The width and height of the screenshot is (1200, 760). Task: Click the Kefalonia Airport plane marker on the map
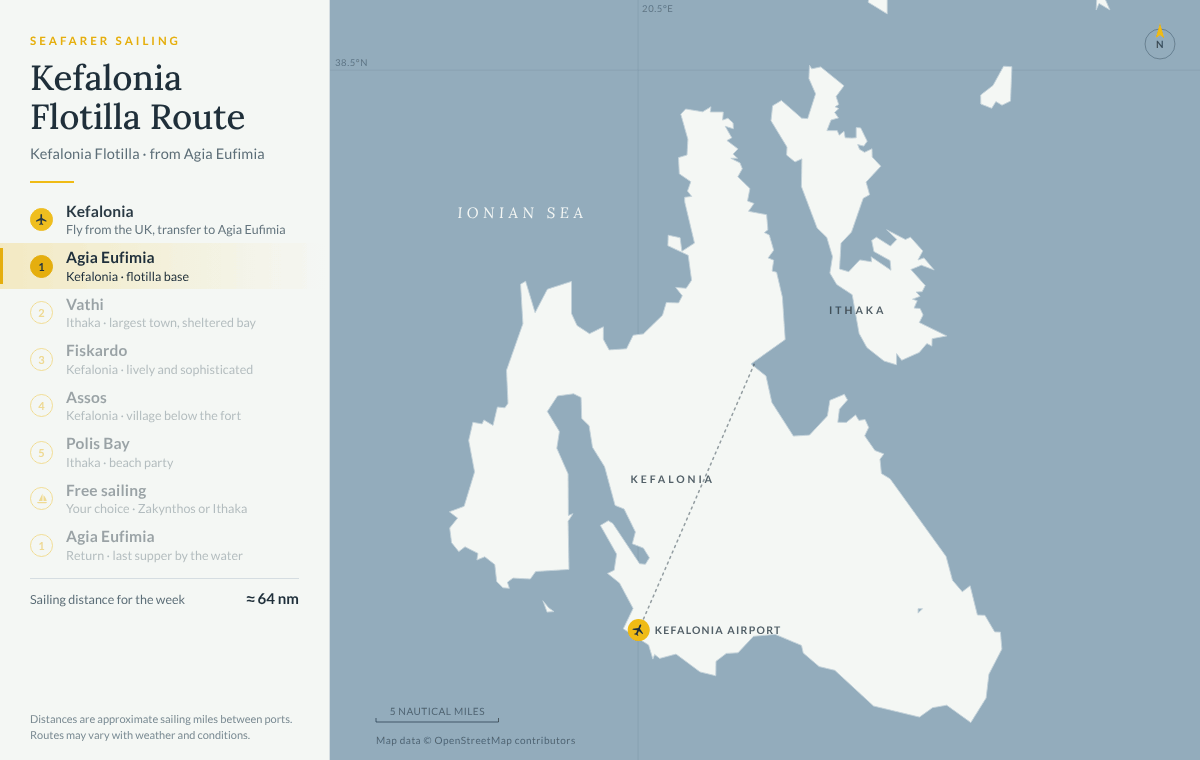coord(638,630)
